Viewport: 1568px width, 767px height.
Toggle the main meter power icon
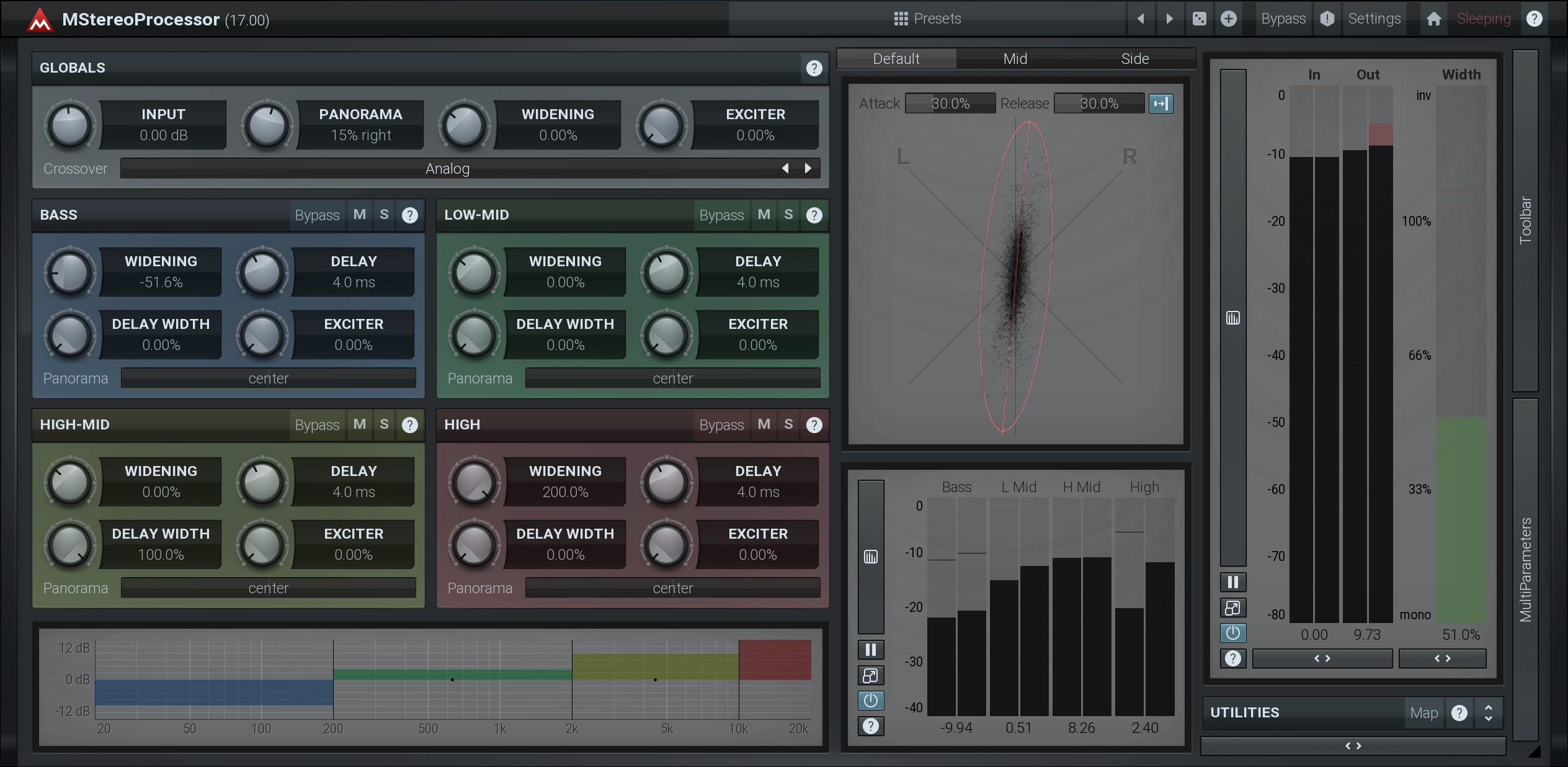1232,633
